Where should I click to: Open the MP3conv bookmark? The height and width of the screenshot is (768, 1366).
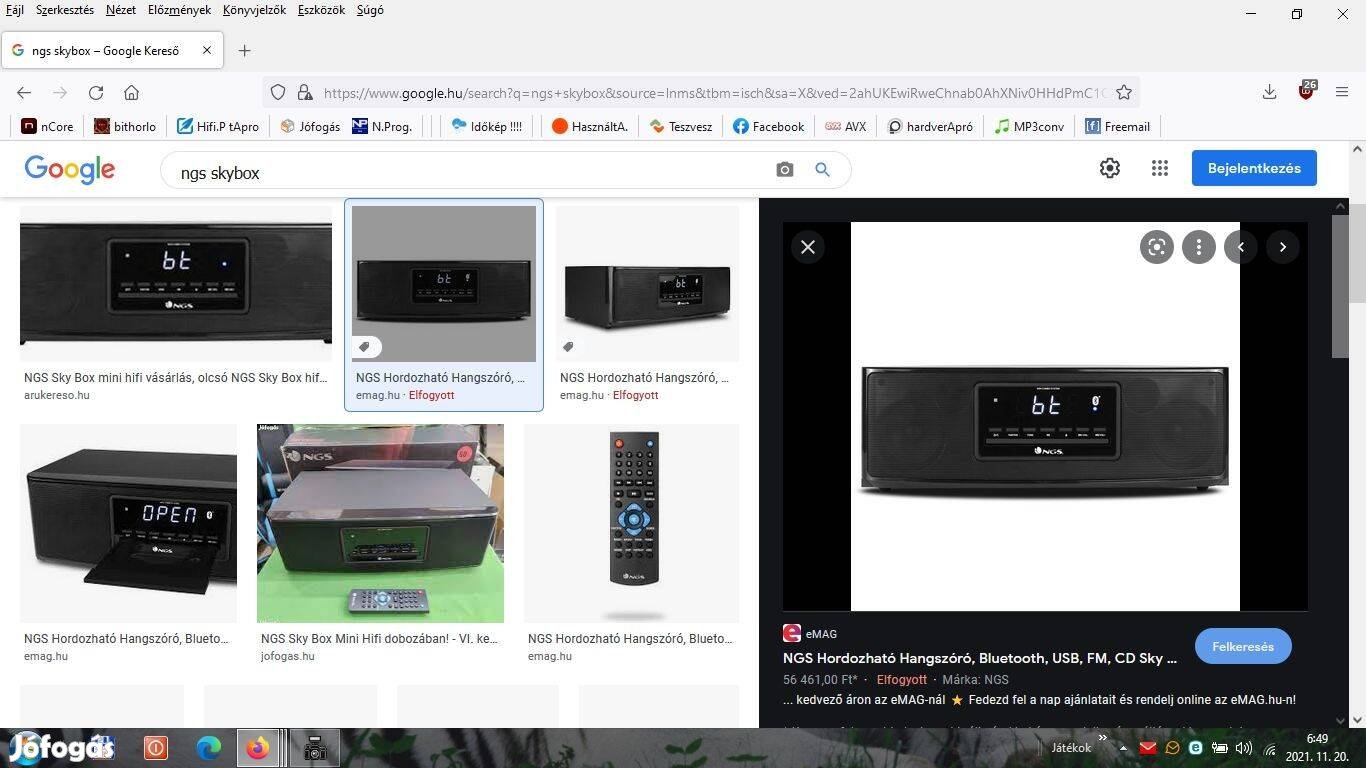1029,126
